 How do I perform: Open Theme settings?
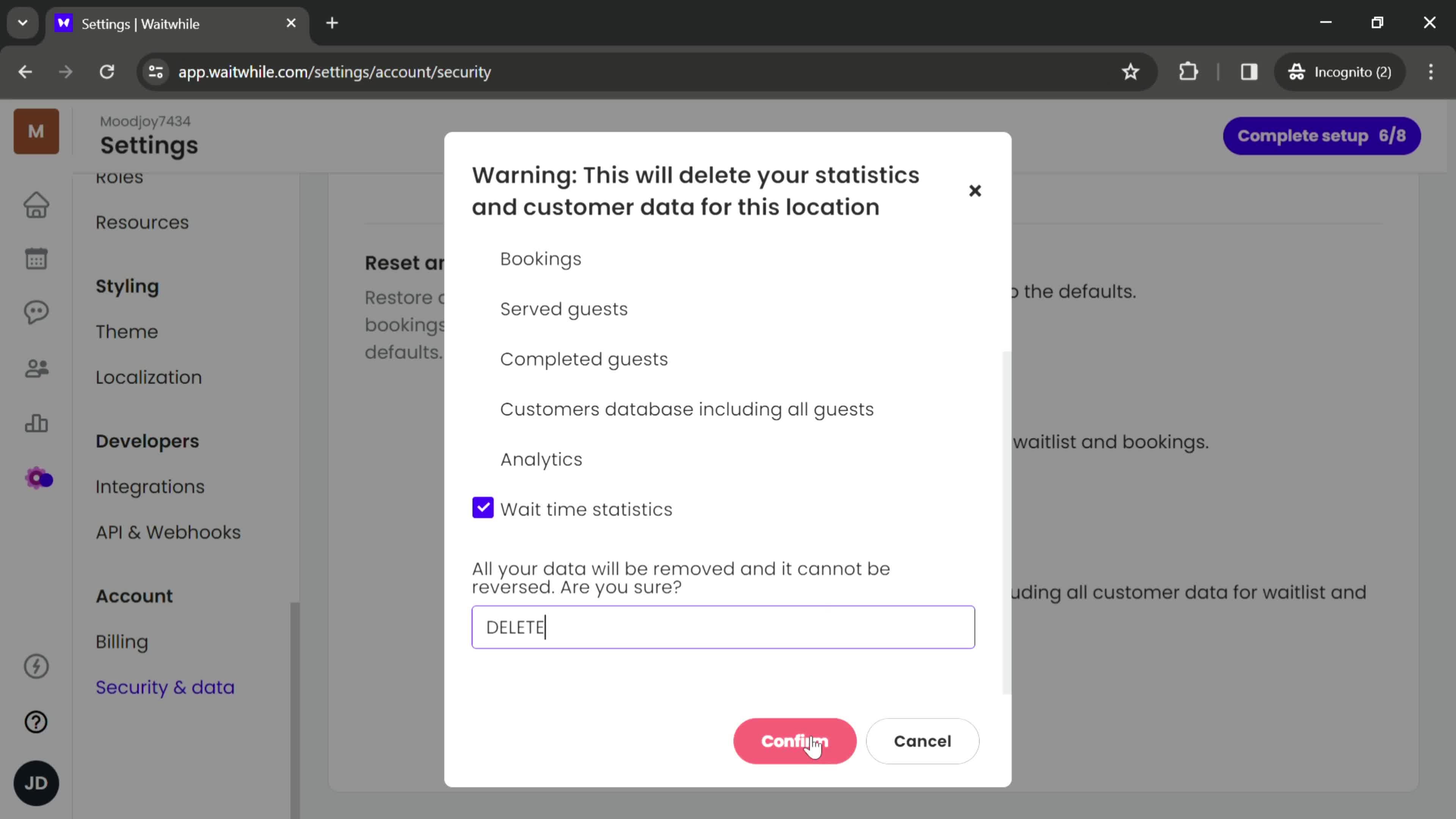click(x=127, y=331)
